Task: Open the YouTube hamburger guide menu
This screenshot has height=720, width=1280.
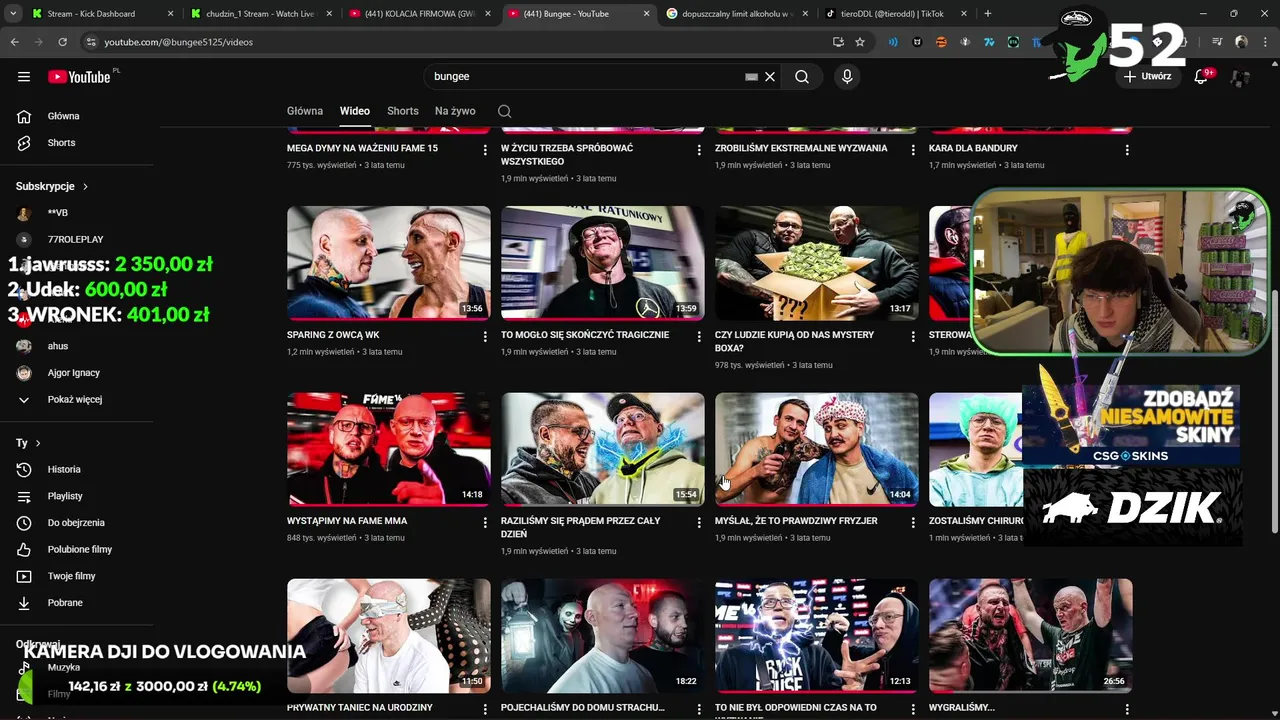Action: 24,77
